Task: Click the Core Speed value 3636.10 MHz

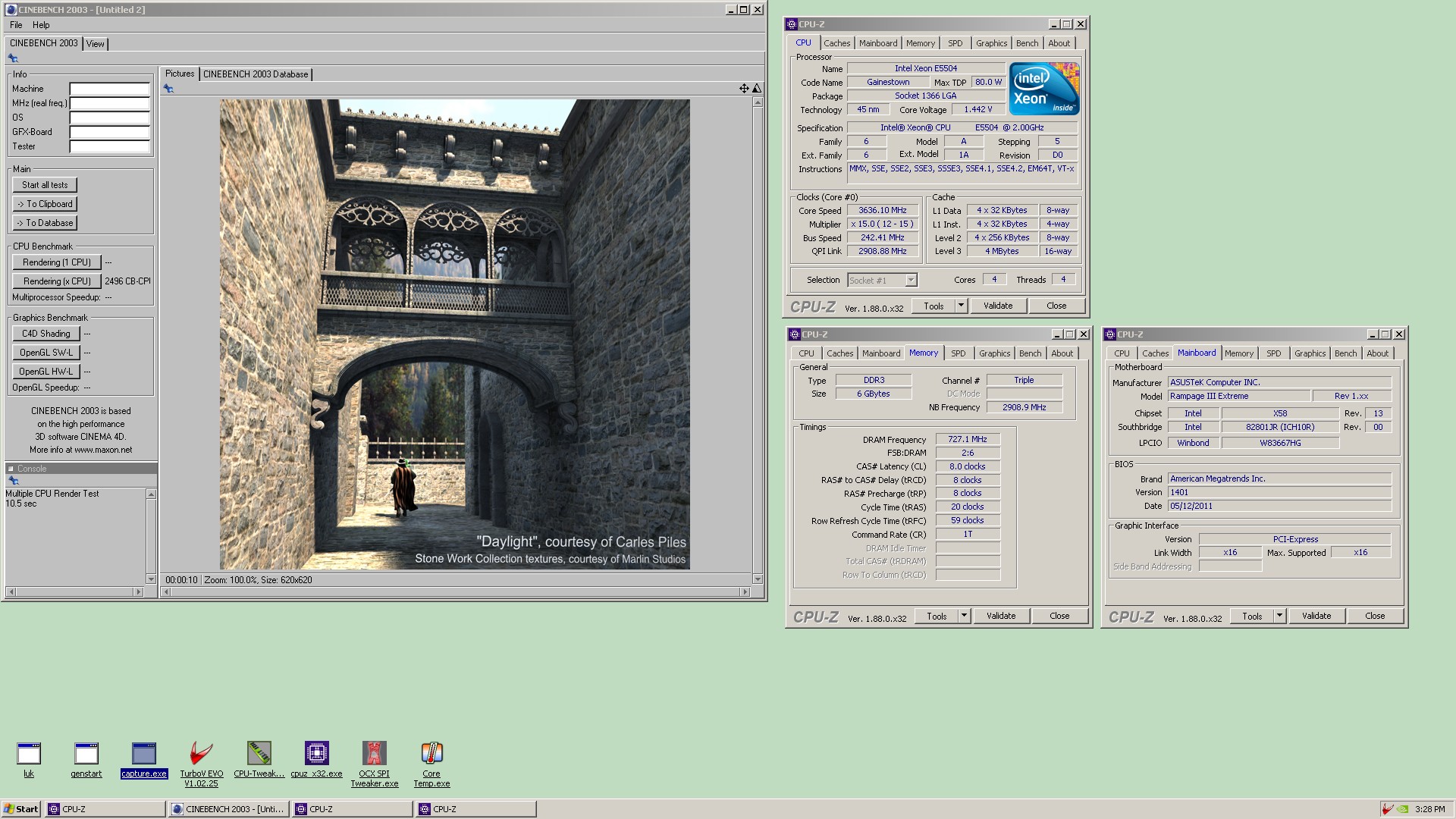Action: click(x=883, y=211)
